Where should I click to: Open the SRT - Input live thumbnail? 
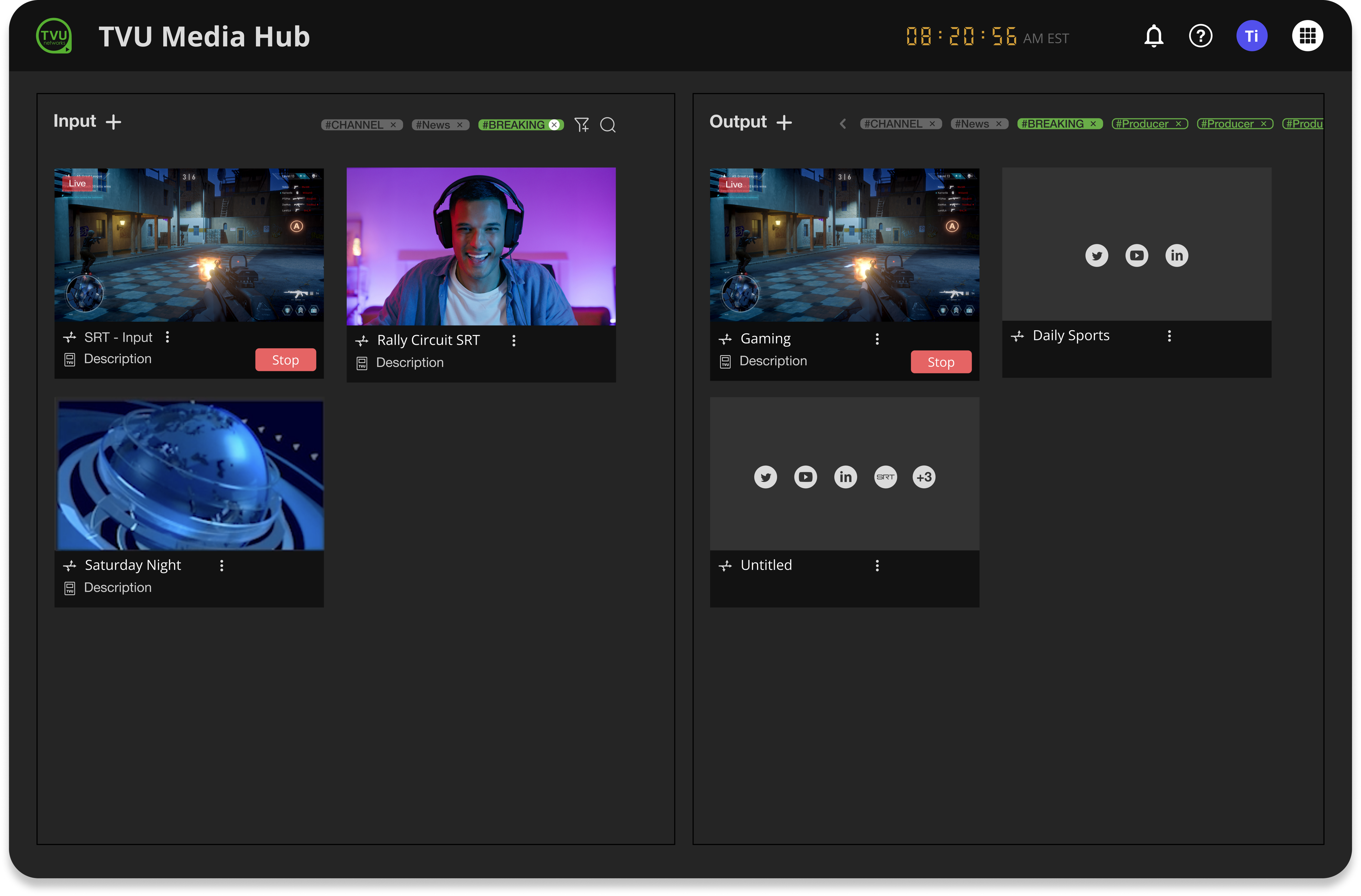pos(189,245)
